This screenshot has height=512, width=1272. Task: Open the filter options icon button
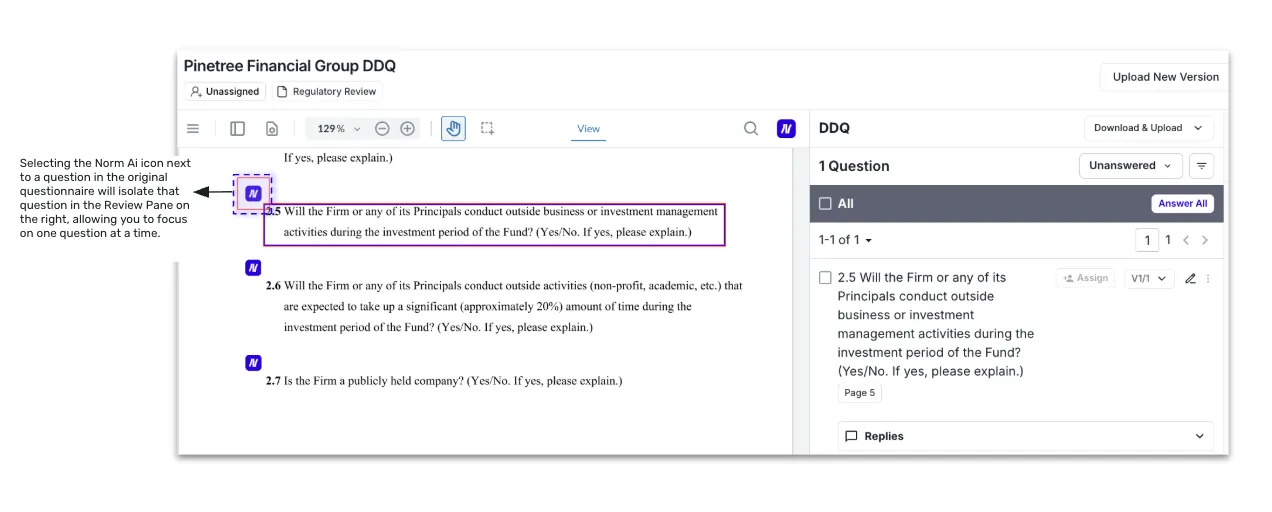1201,166
